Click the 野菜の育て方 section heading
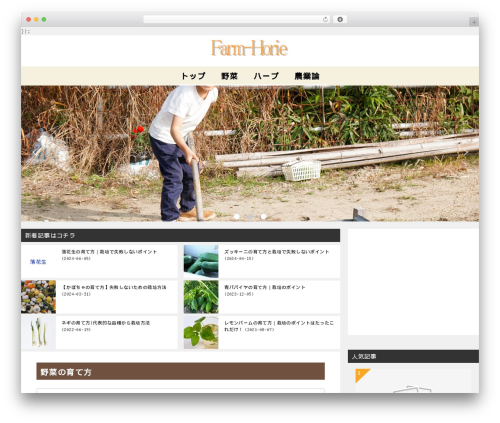500x423 pixels. coord(180,371)
